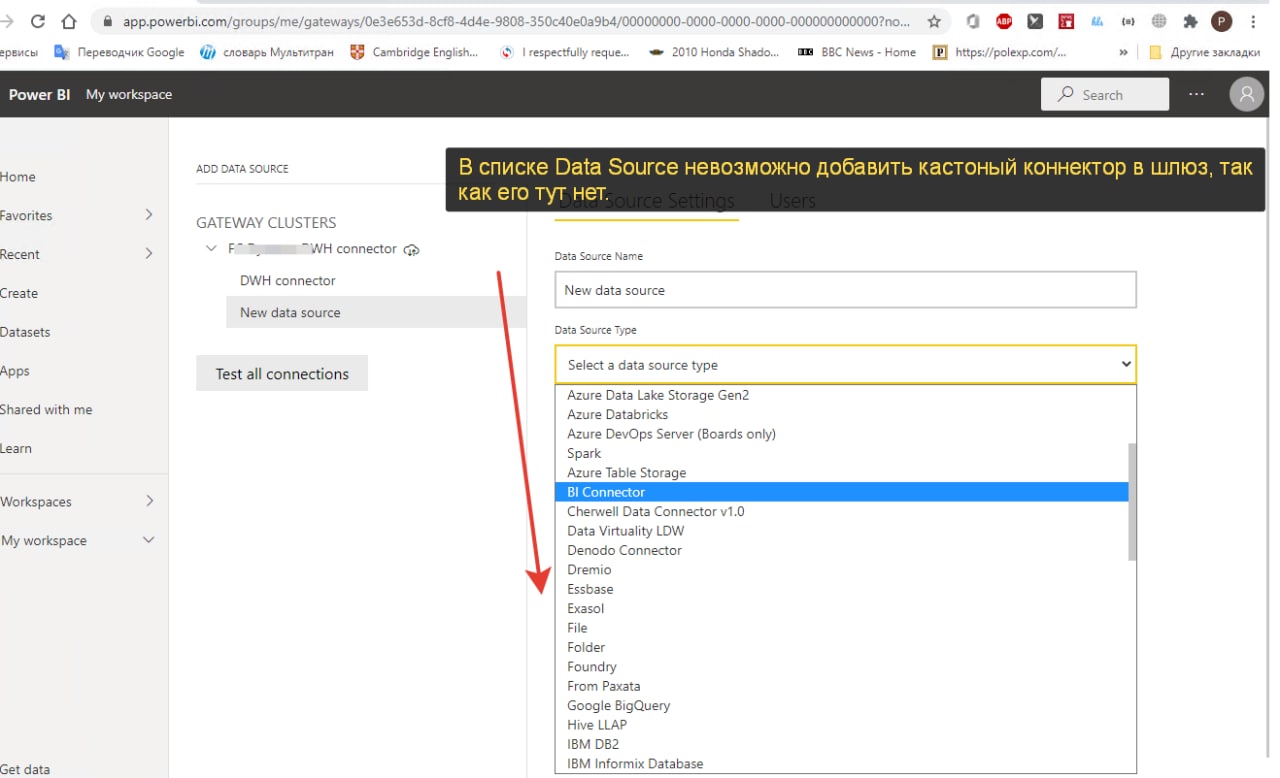Click the dropdown list scrollbar thumb
The width and height of the screenshot is (1280, 778).
click(1132, 502)
